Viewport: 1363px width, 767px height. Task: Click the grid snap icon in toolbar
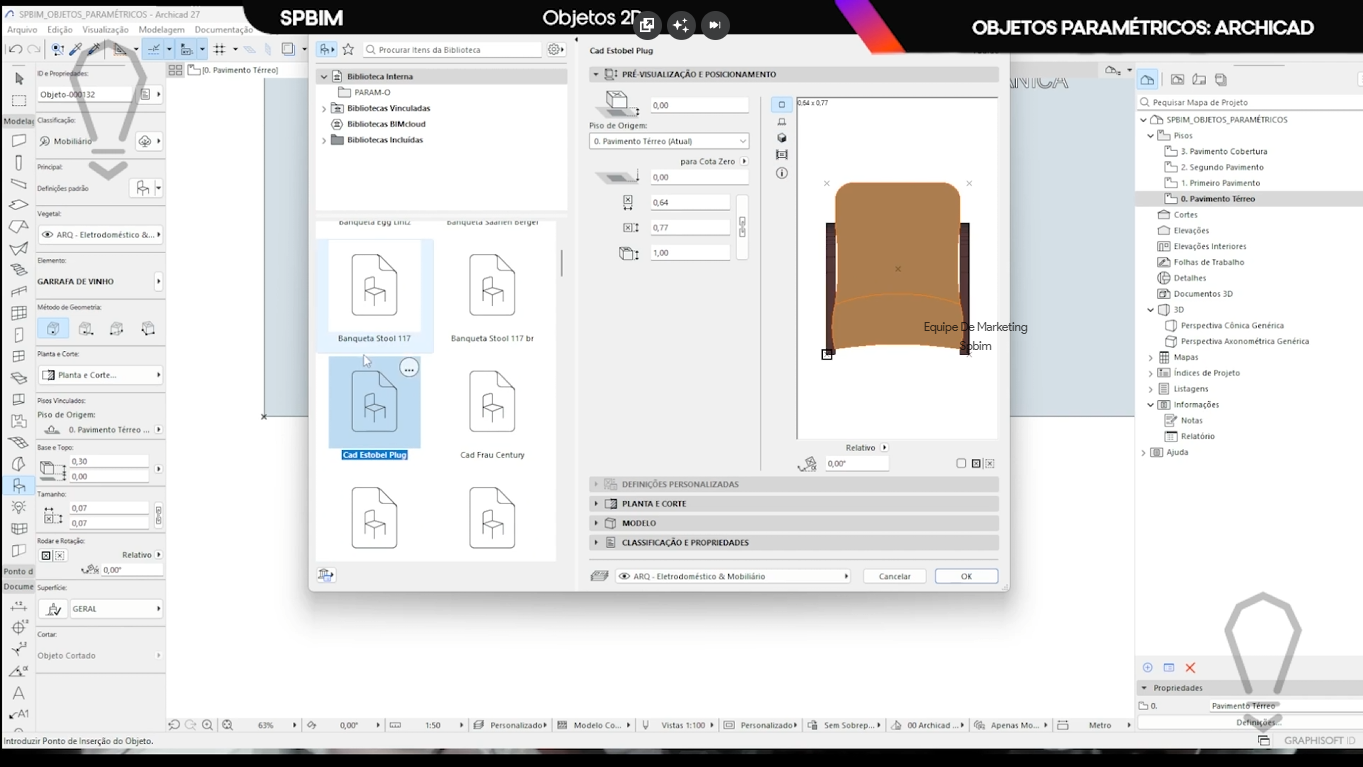[219, 49]
